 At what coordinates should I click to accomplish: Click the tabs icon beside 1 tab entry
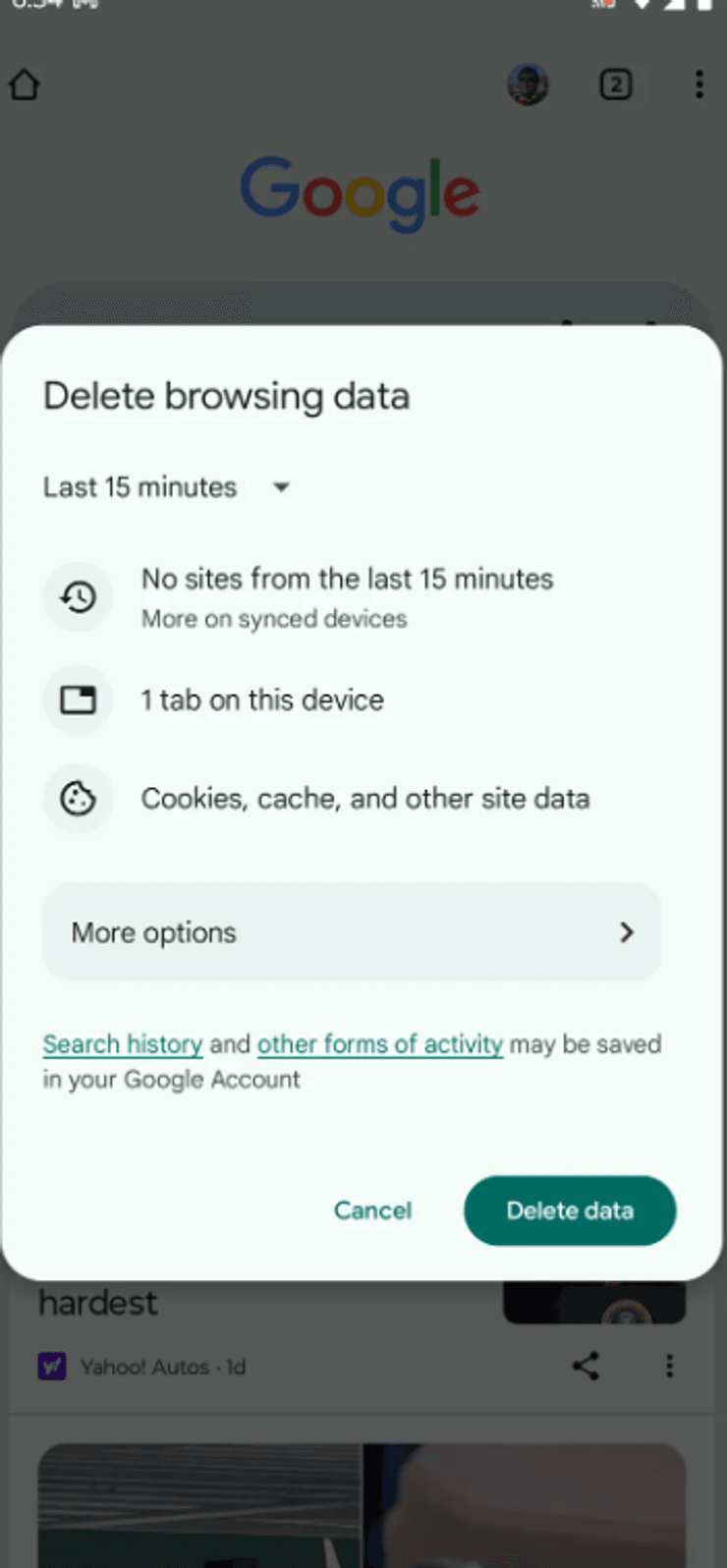(x=78, y=700)
